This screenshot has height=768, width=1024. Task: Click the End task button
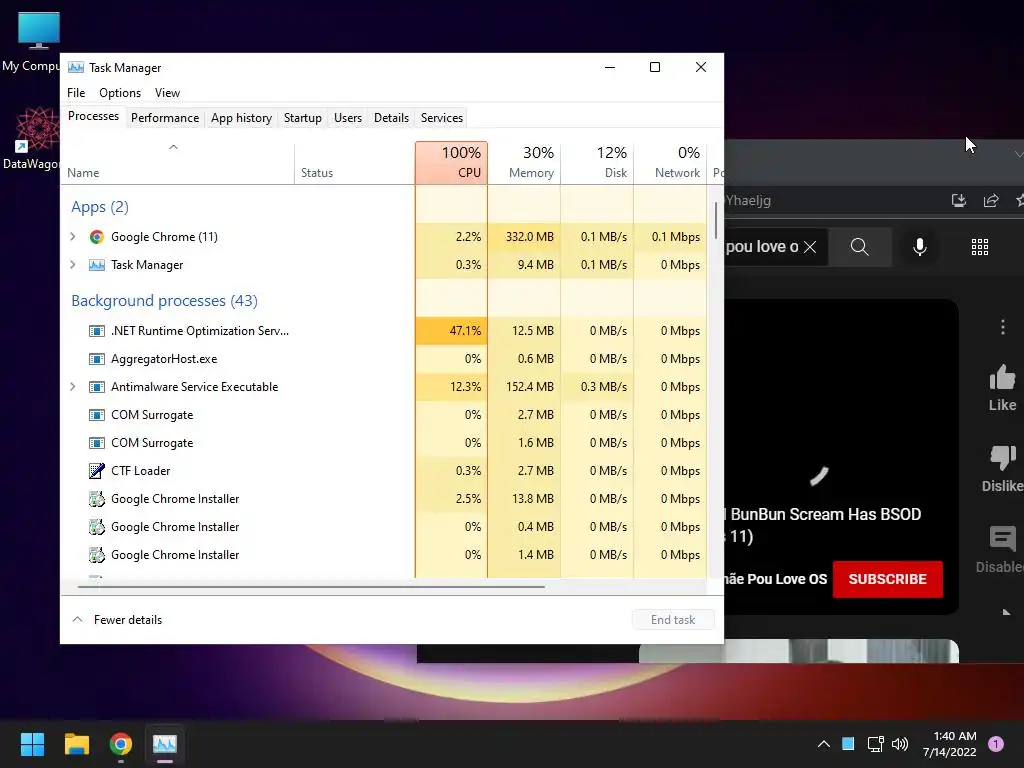click(x=673, y=620)
